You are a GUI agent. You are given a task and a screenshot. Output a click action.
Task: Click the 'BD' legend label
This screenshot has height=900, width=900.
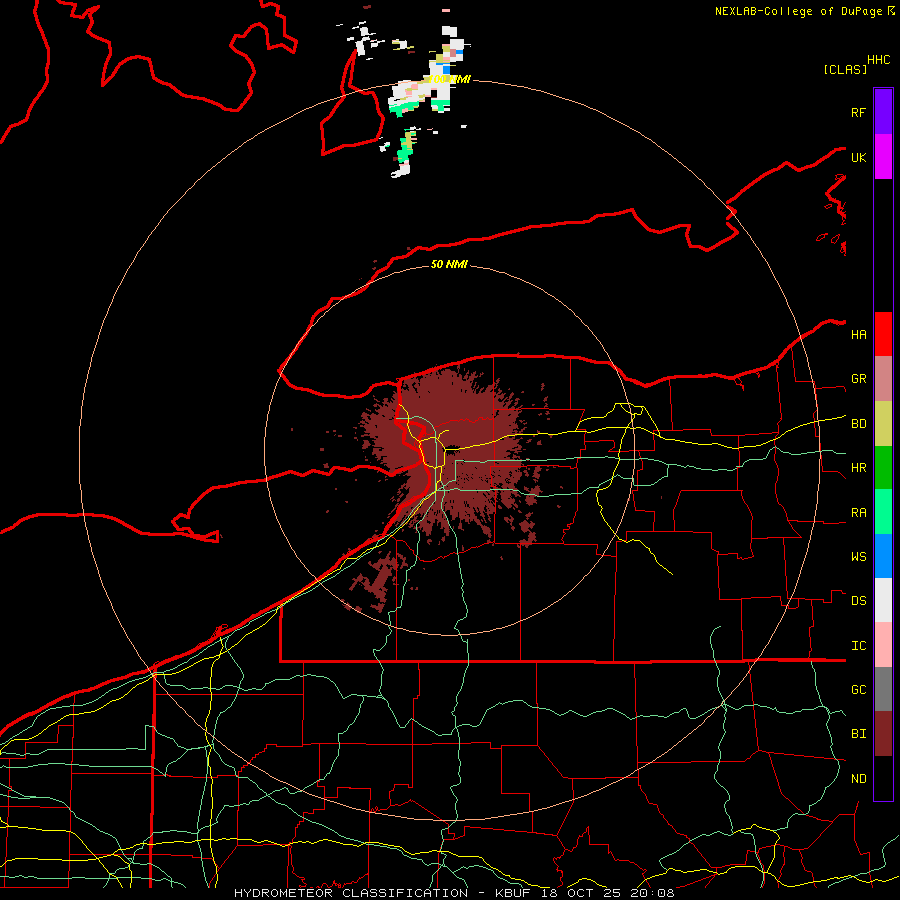pos(858,424)
